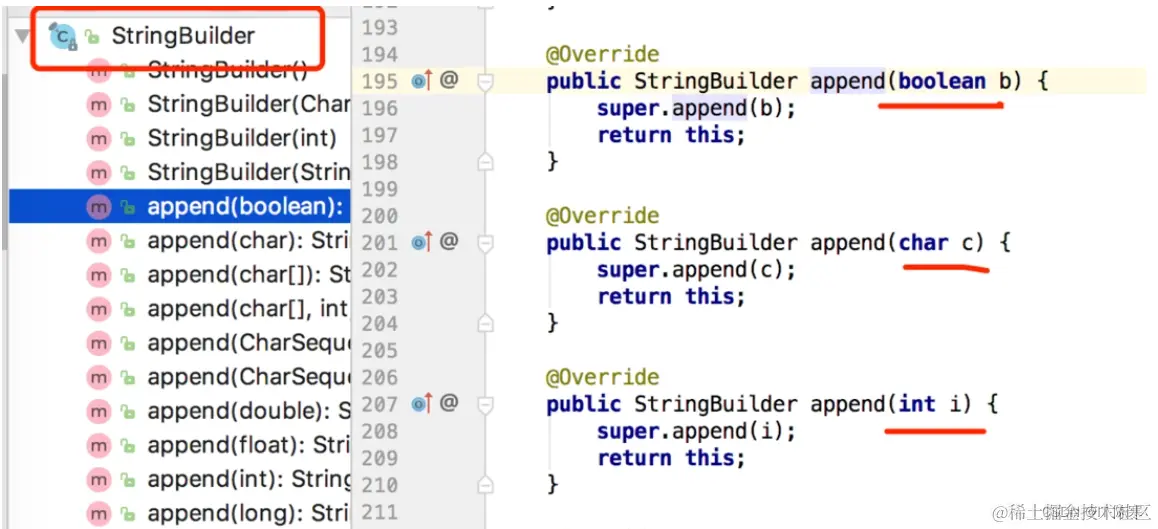Click method icon beside append(int): String row
1158x529 pixels.
[98, 479]
